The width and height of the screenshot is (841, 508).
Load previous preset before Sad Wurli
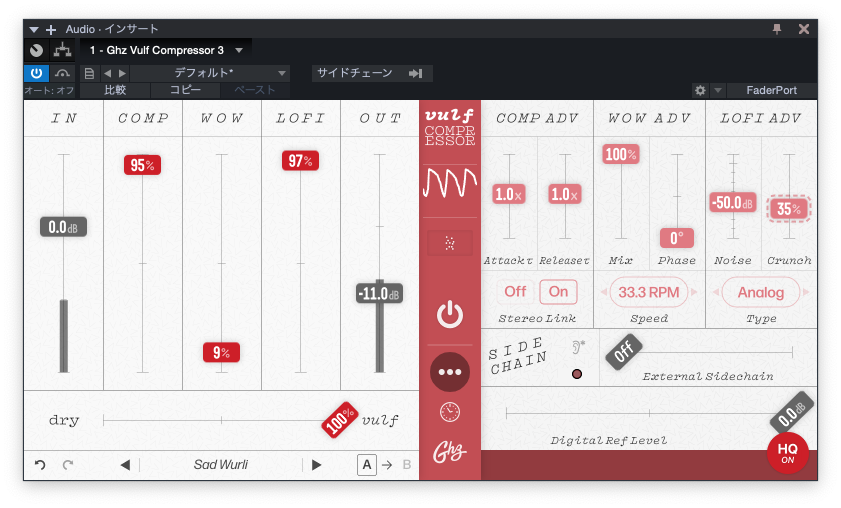[x=126, y=465]
